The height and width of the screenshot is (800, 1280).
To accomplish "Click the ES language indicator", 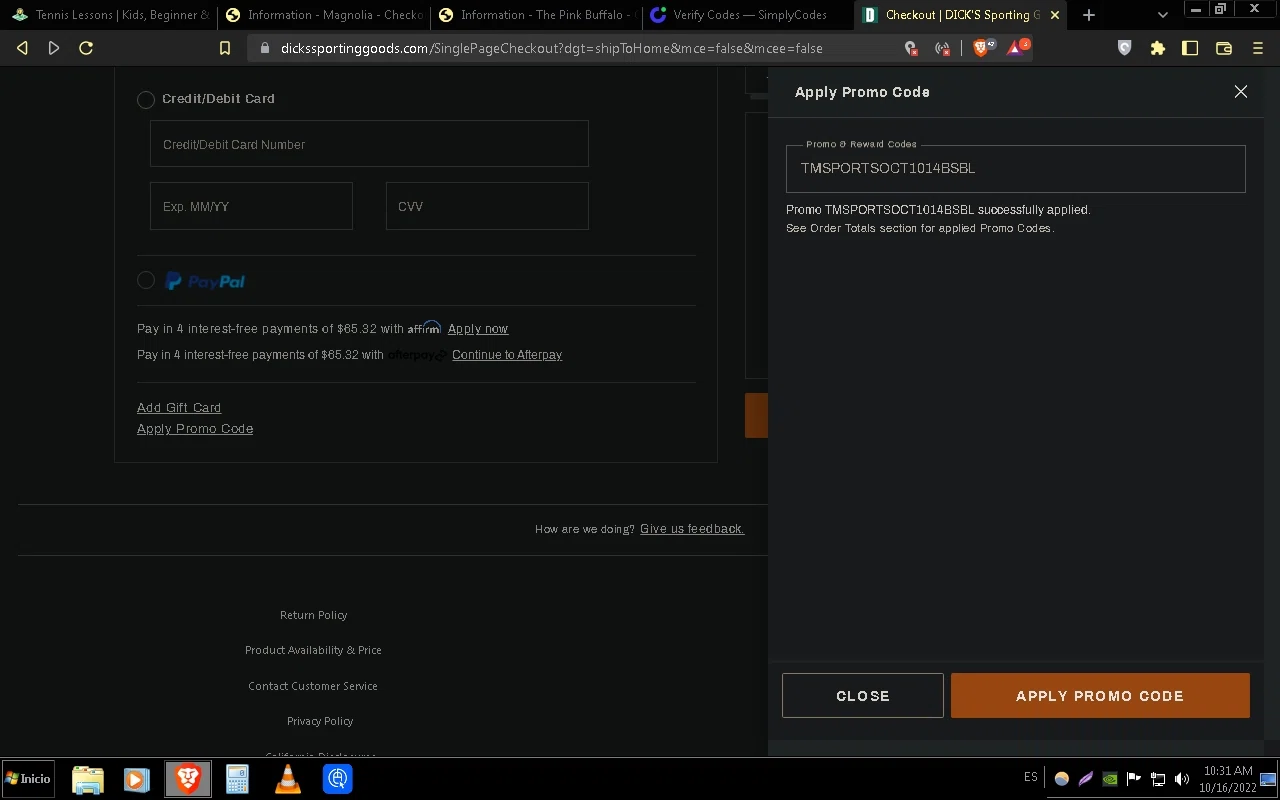I will point(1031,777).
